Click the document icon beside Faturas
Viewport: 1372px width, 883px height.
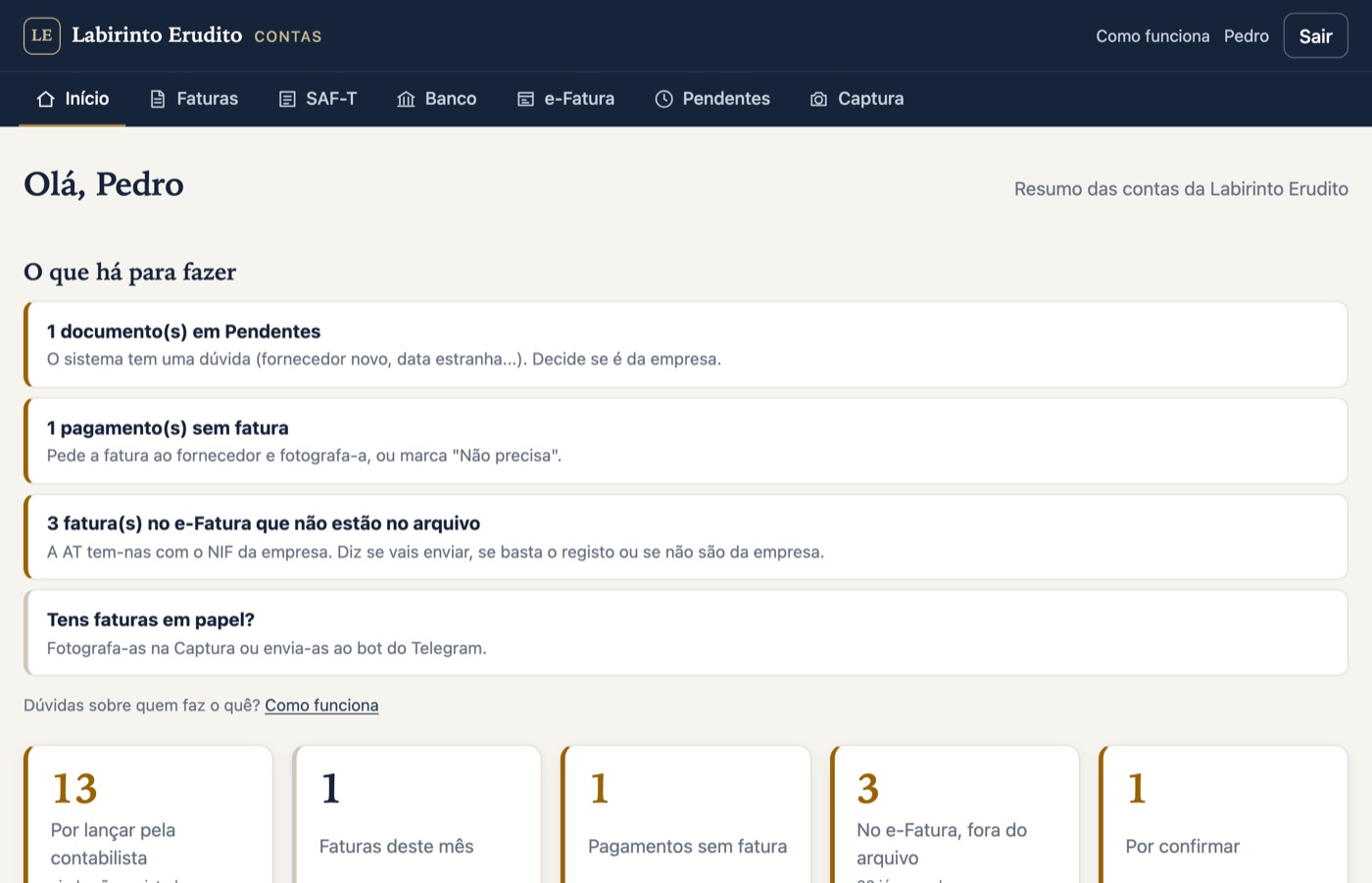(x=158, y=99)
